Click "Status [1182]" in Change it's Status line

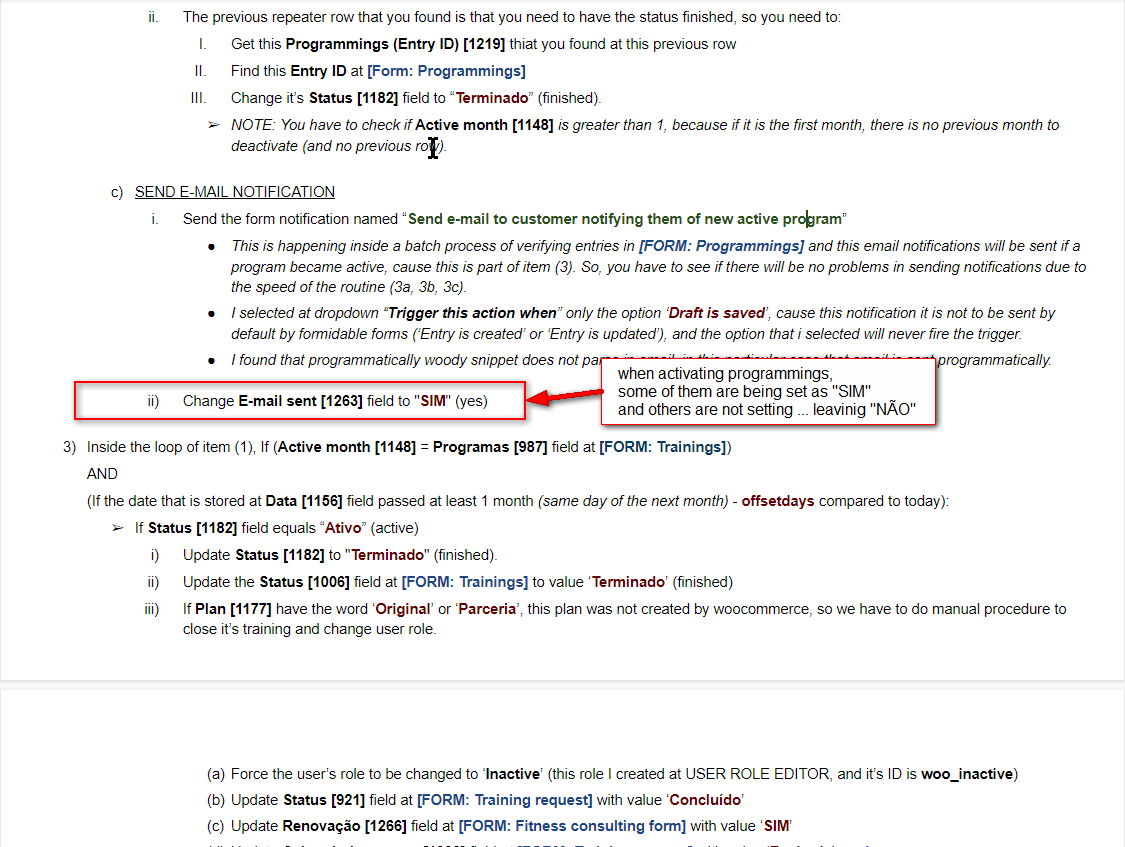353,98
